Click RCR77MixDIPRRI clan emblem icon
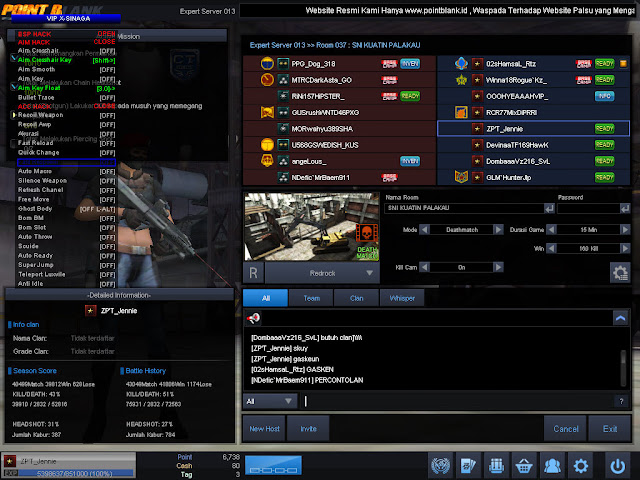Viewport: 640px width, 480px height. point(461,112)
